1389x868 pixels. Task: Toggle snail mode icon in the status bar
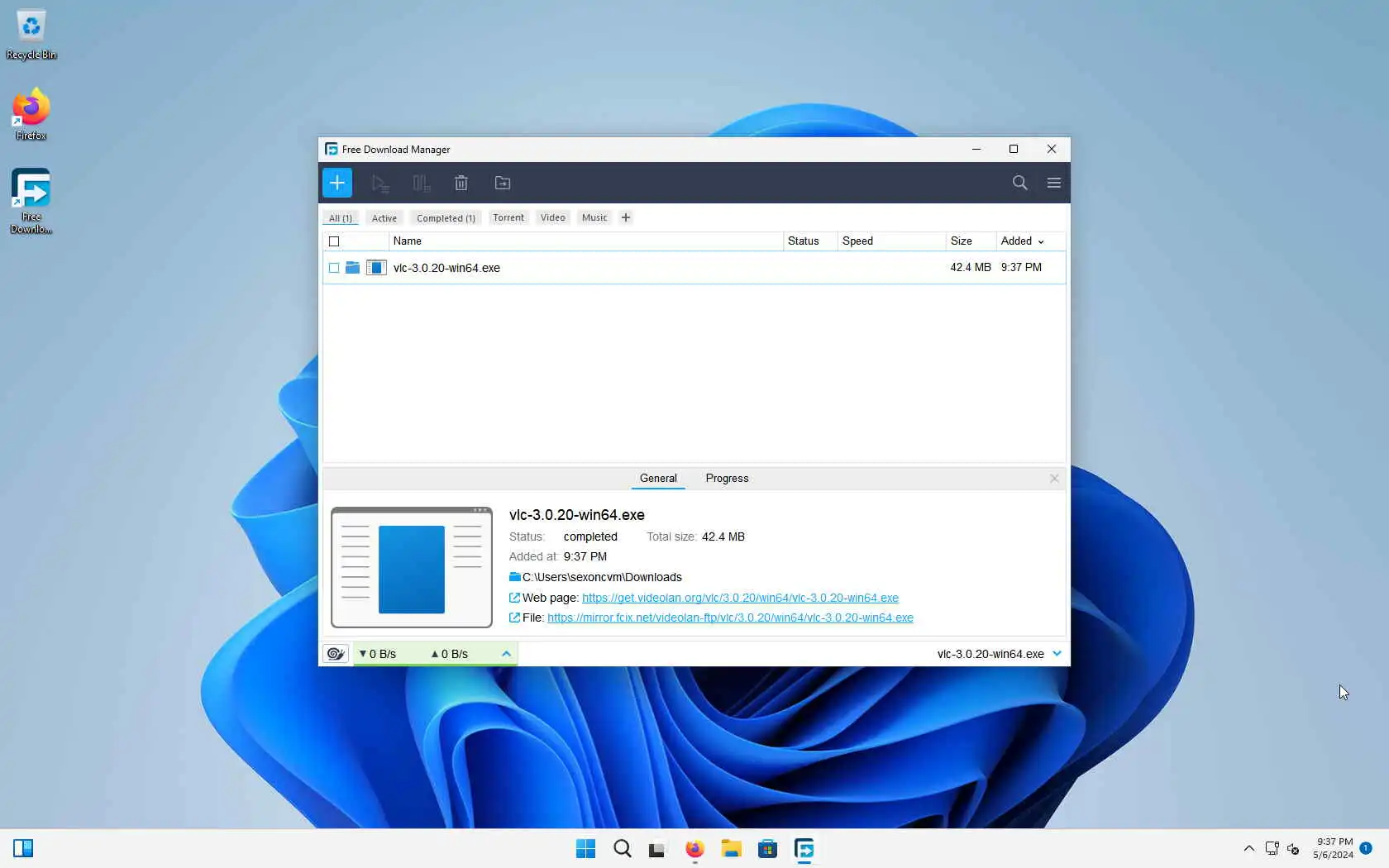tap(336, 654)
